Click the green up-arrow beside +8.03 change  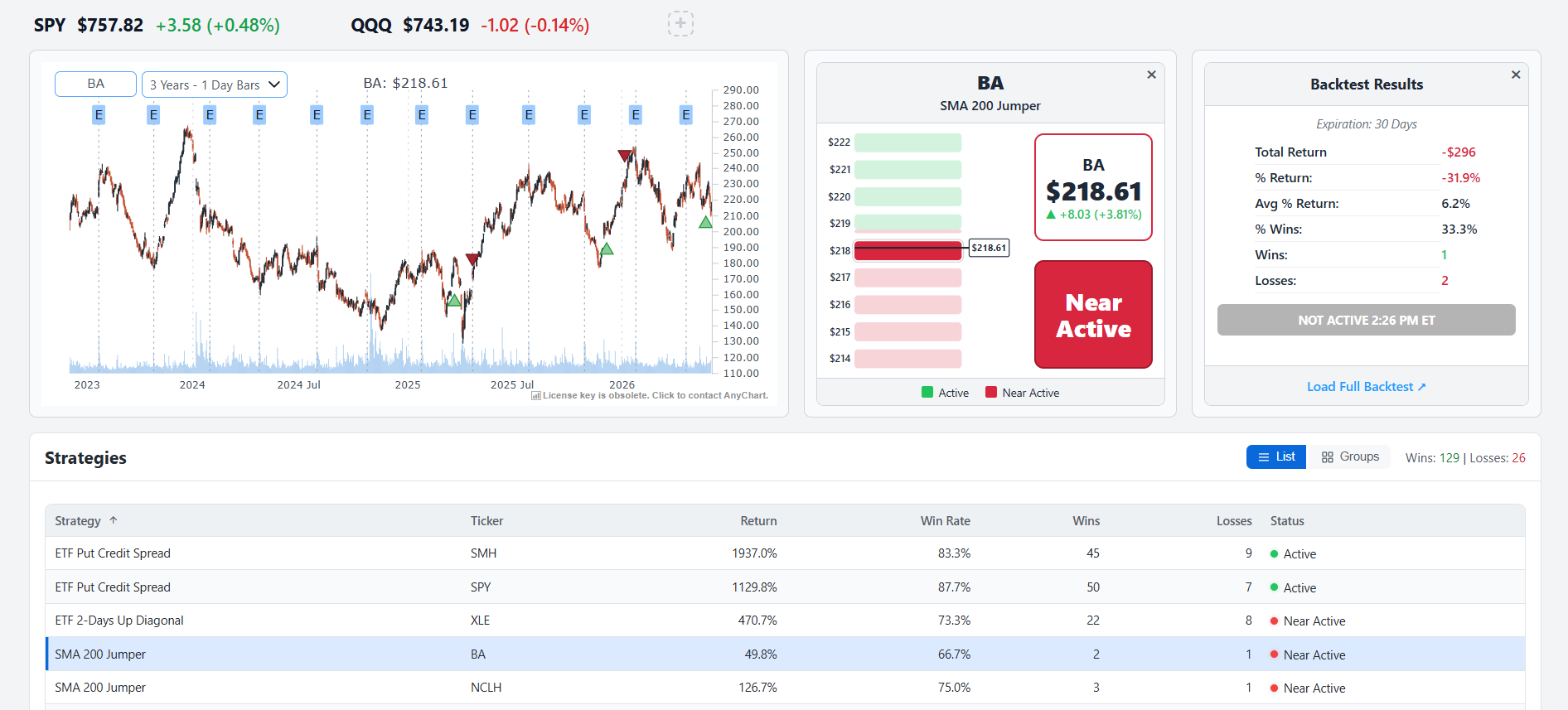click(x=1051, y=215)
